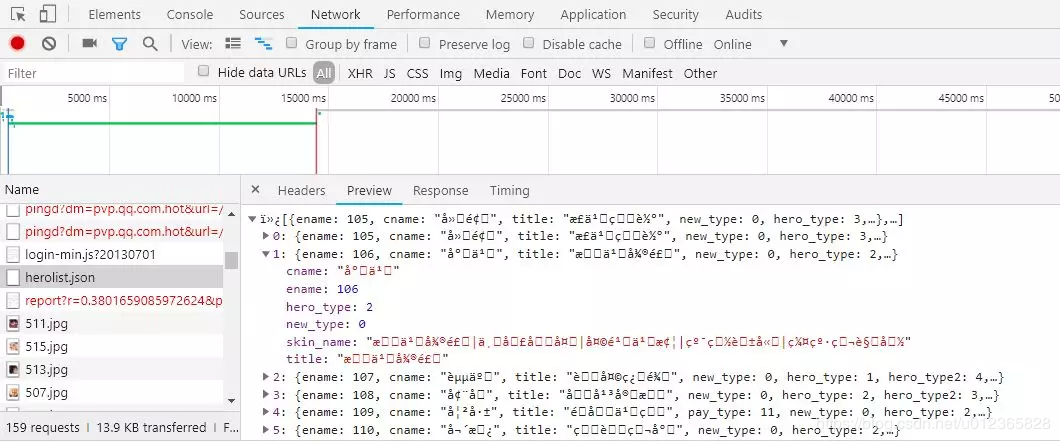
Task: Expand JSON item 4 (ename 109)
Action: point(266,412)
